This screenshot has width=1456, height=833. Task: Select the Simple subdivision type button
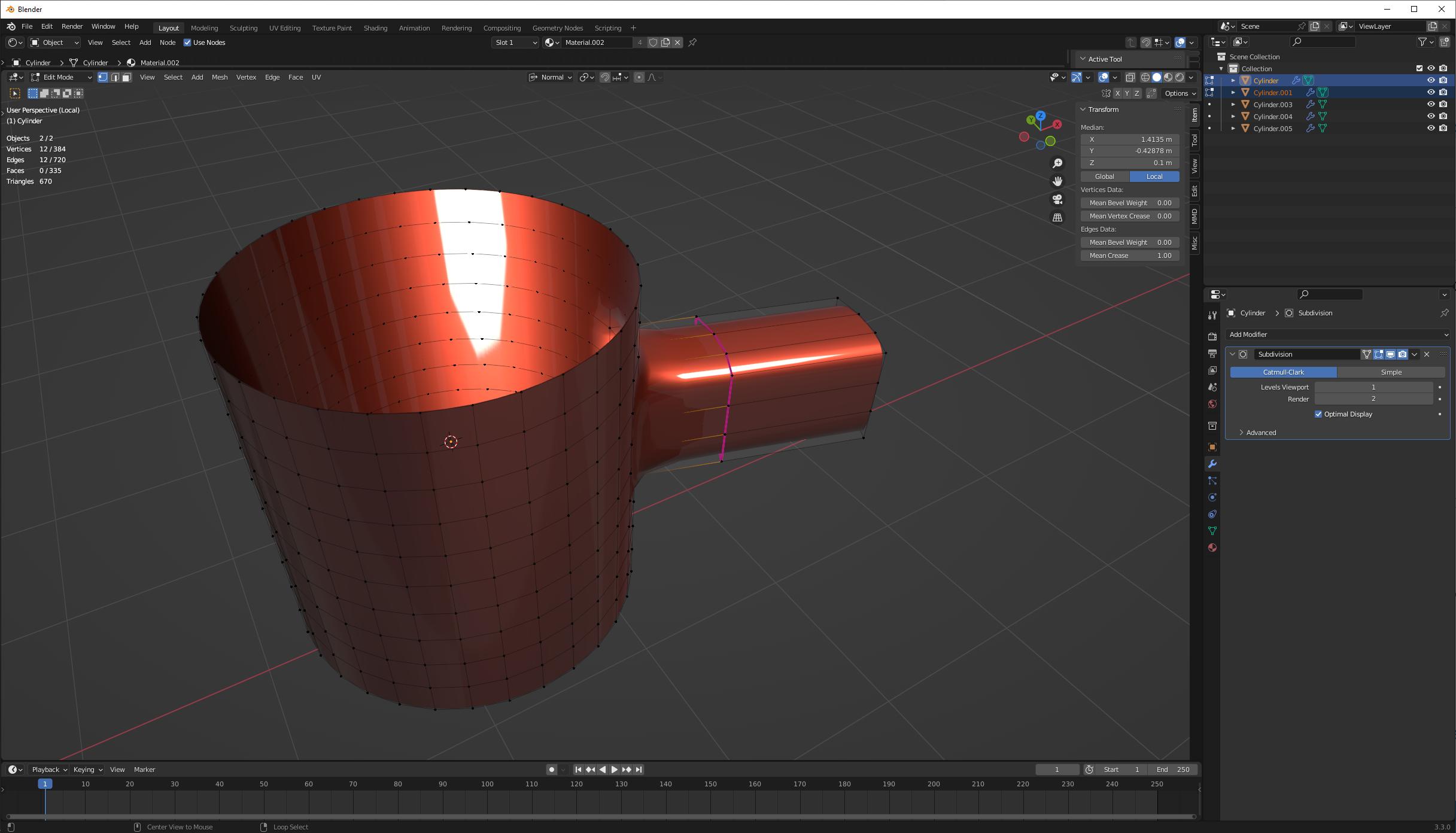1391,372
